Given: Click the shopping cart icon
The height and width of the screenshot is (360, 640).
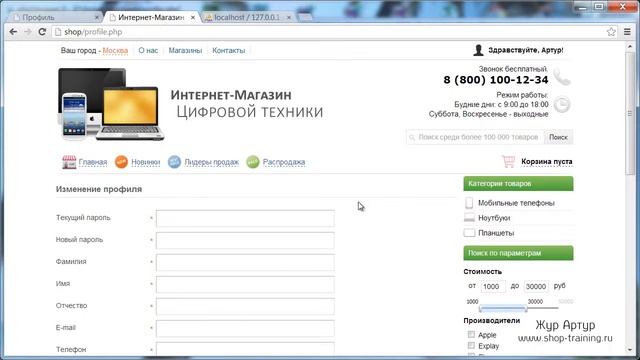Looking at the screenshot, I should coord(509,162).
